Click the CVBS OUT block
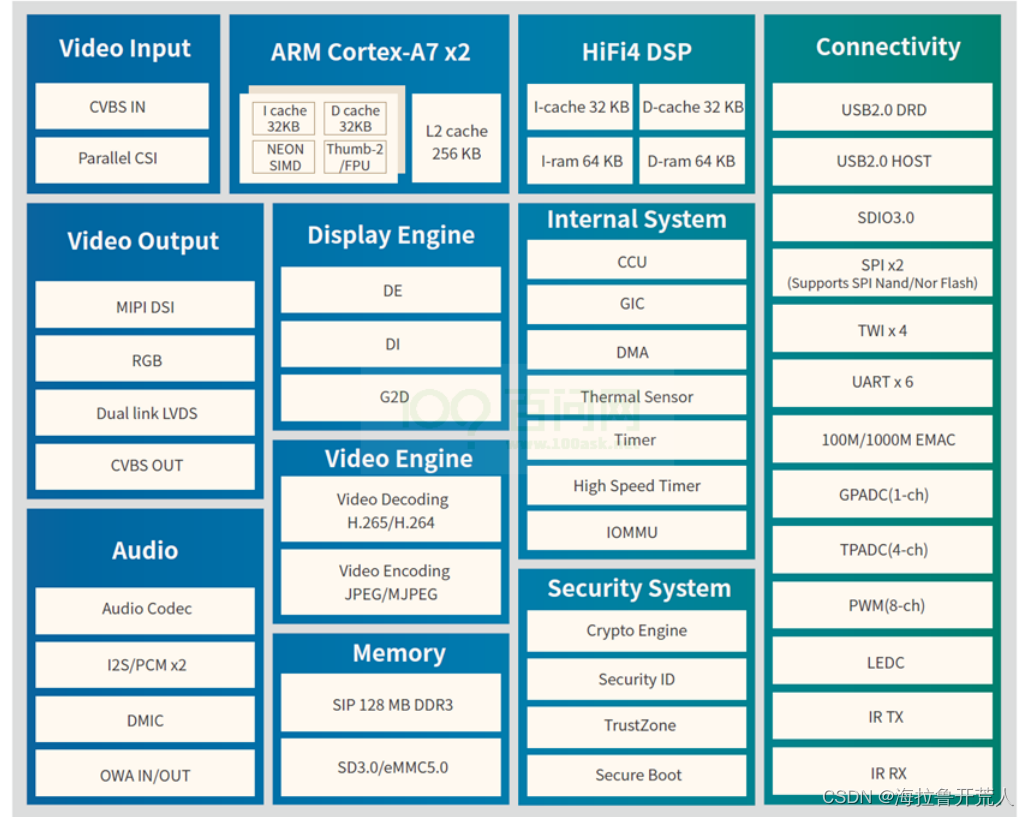1030x817 pixels. point(145,467)
